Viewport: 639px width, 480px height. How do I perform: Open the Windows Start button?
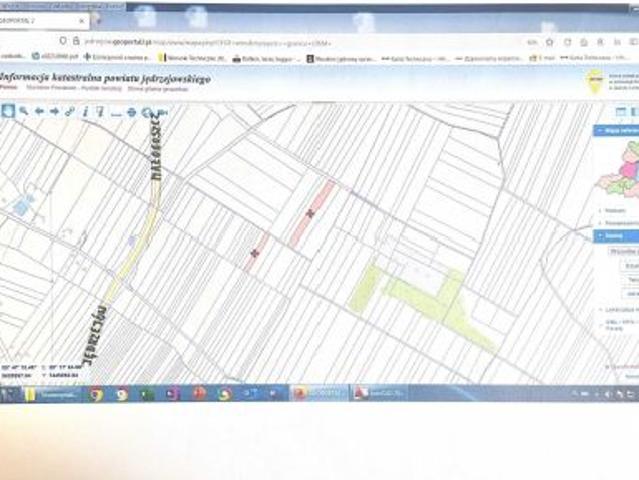click(x=9, y=394)
